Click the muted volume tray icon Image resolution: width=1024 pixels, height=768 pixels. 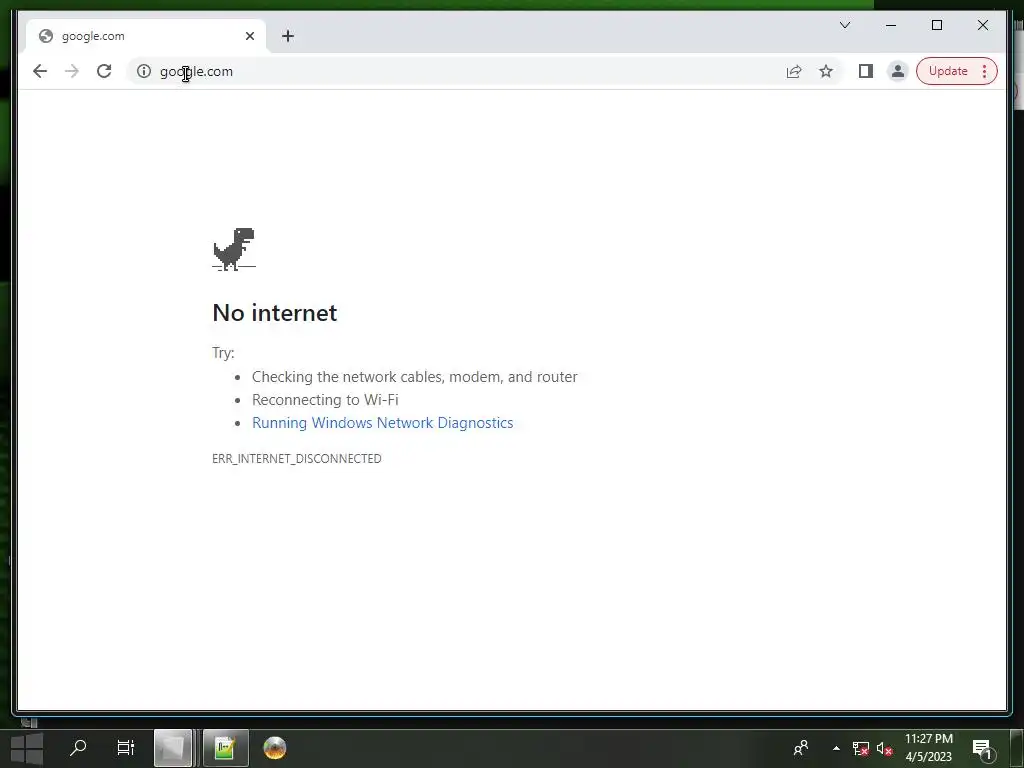point(884,748)
